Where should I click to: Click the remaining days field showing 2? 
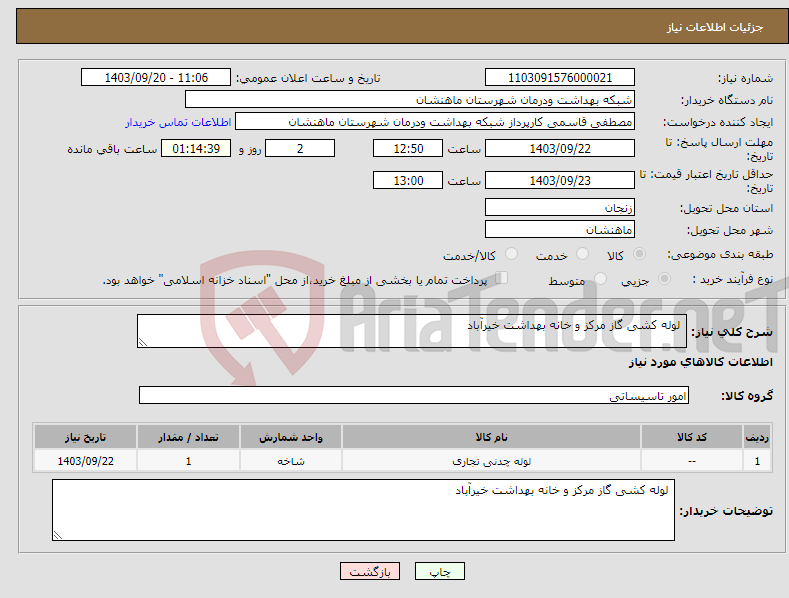(x=300, y=148)
